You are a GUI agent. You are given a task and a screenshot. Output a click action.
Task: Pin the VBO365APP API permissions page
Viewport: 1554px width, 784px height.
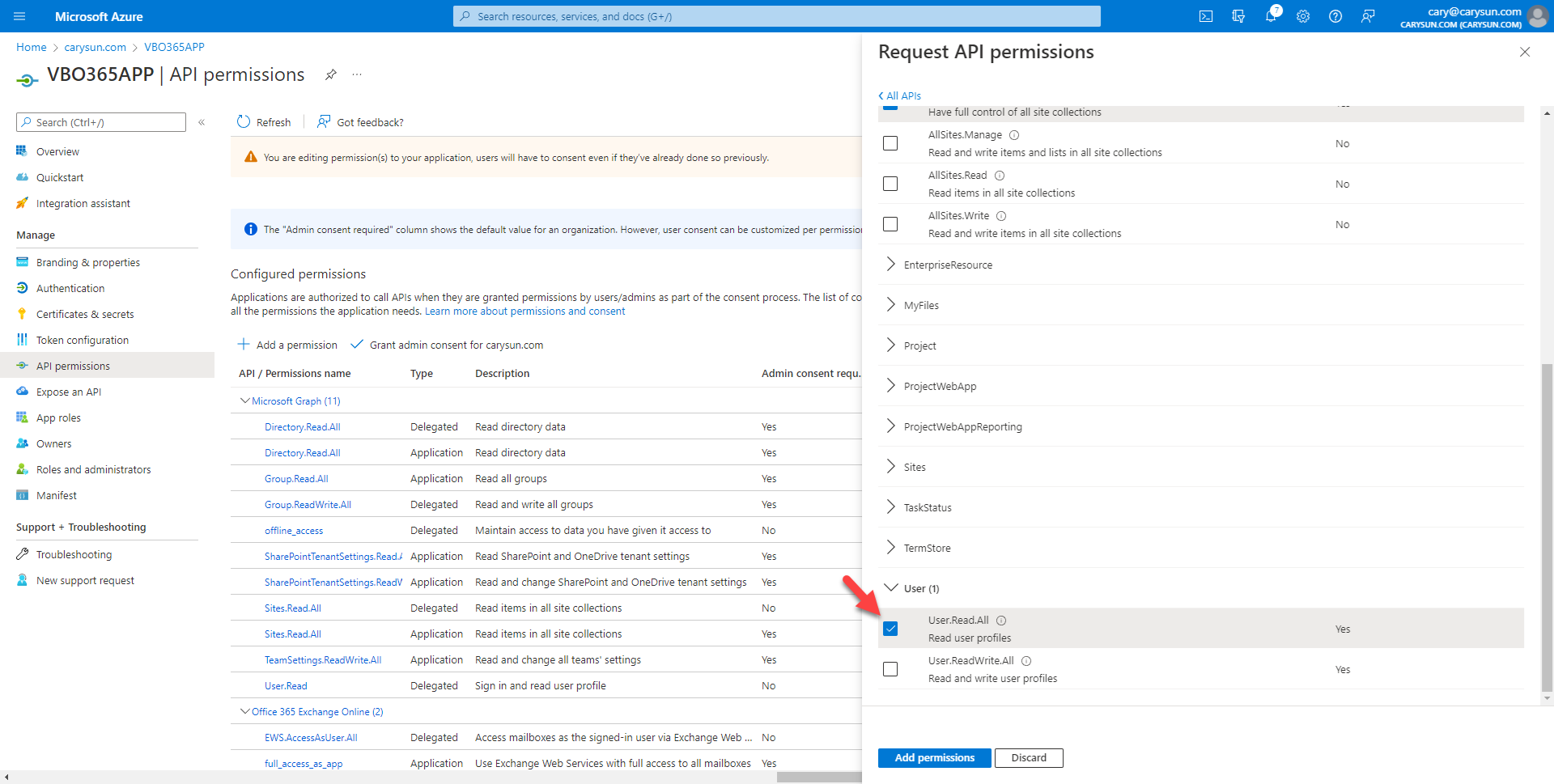click(x=331, y=74)
